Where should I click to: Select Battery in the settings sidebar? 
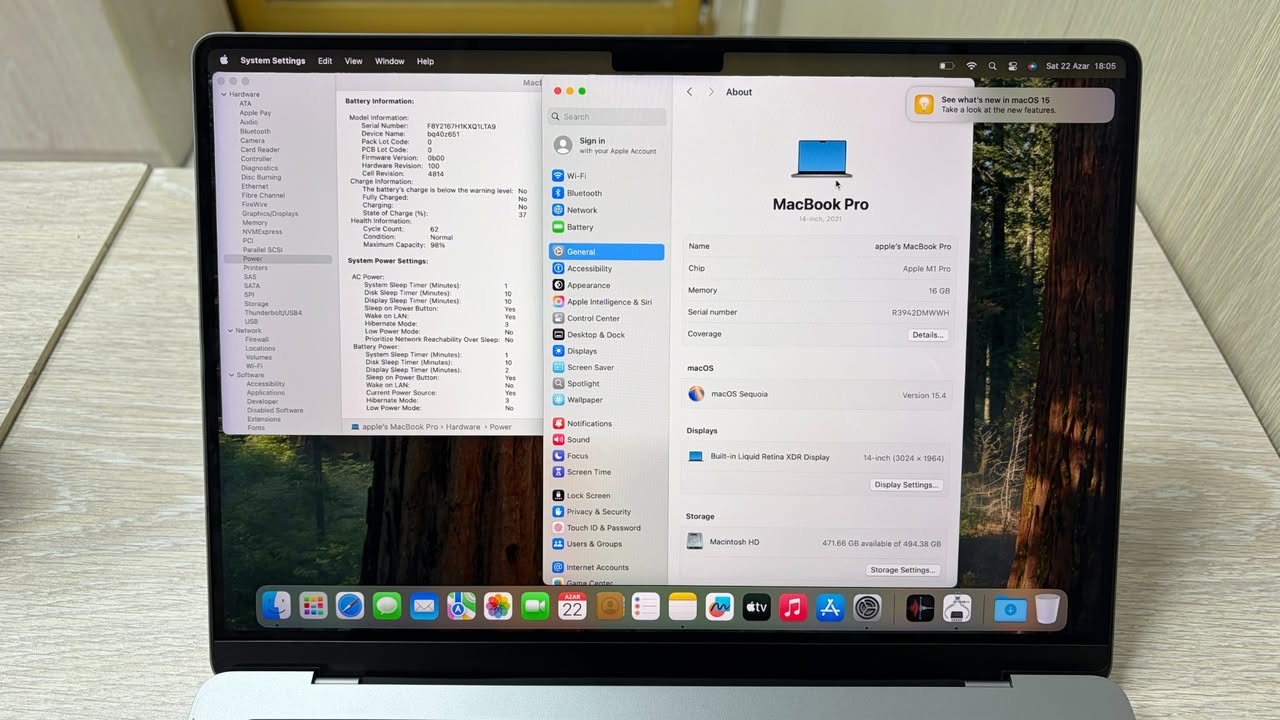click(x=607, y=227)
